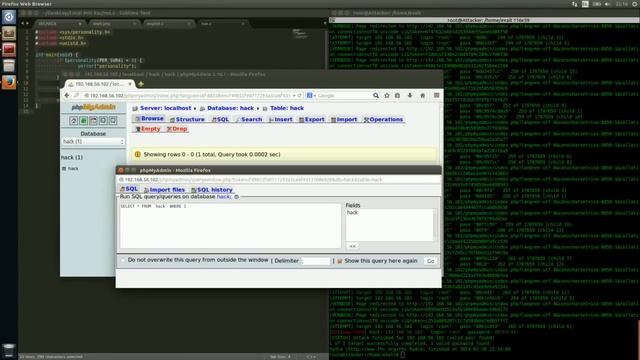Switch to Import files tab
The width and height of the screenshot is (640, 360).
click(164, 190)
